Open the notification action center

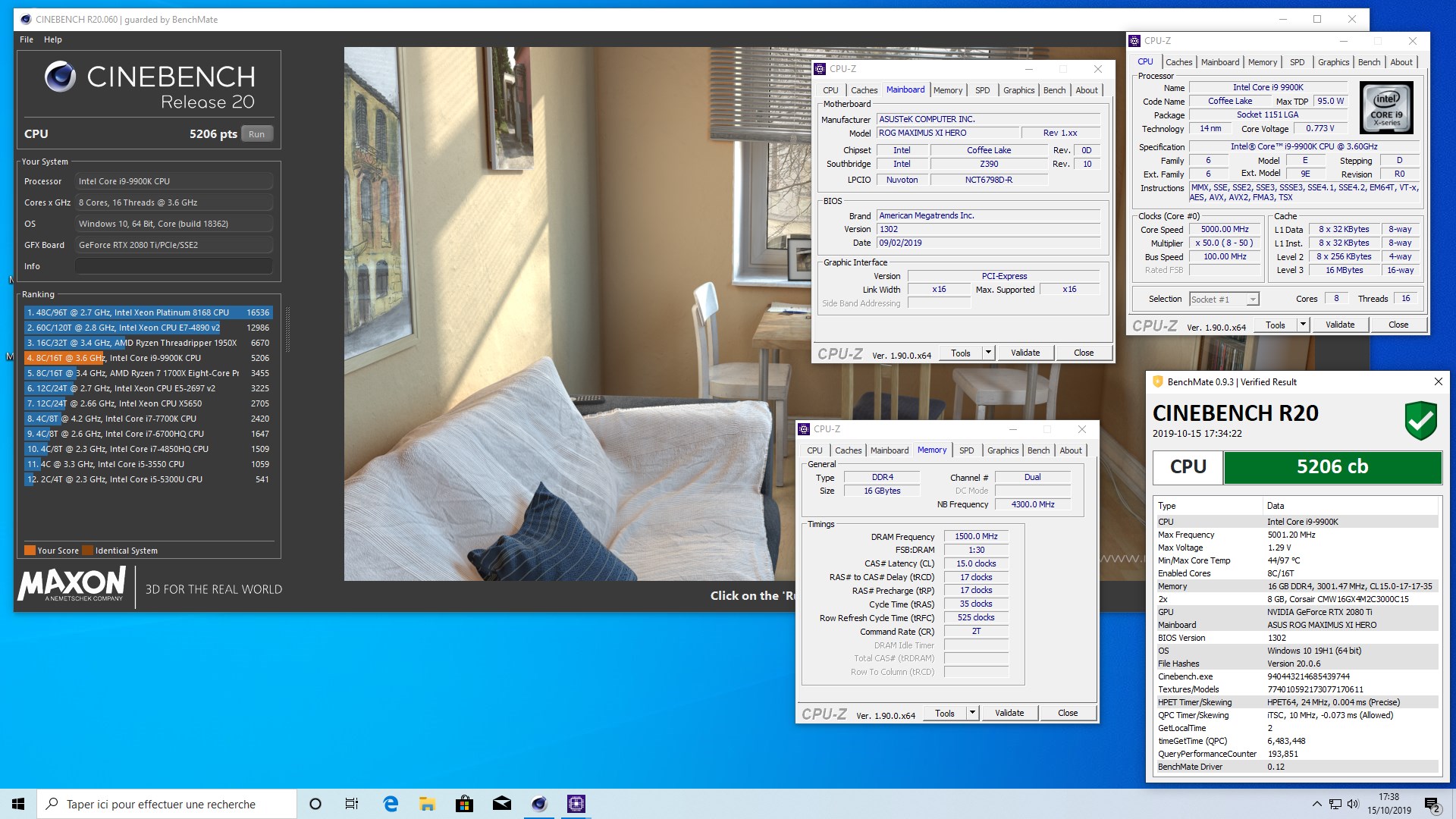point(1432,804)
